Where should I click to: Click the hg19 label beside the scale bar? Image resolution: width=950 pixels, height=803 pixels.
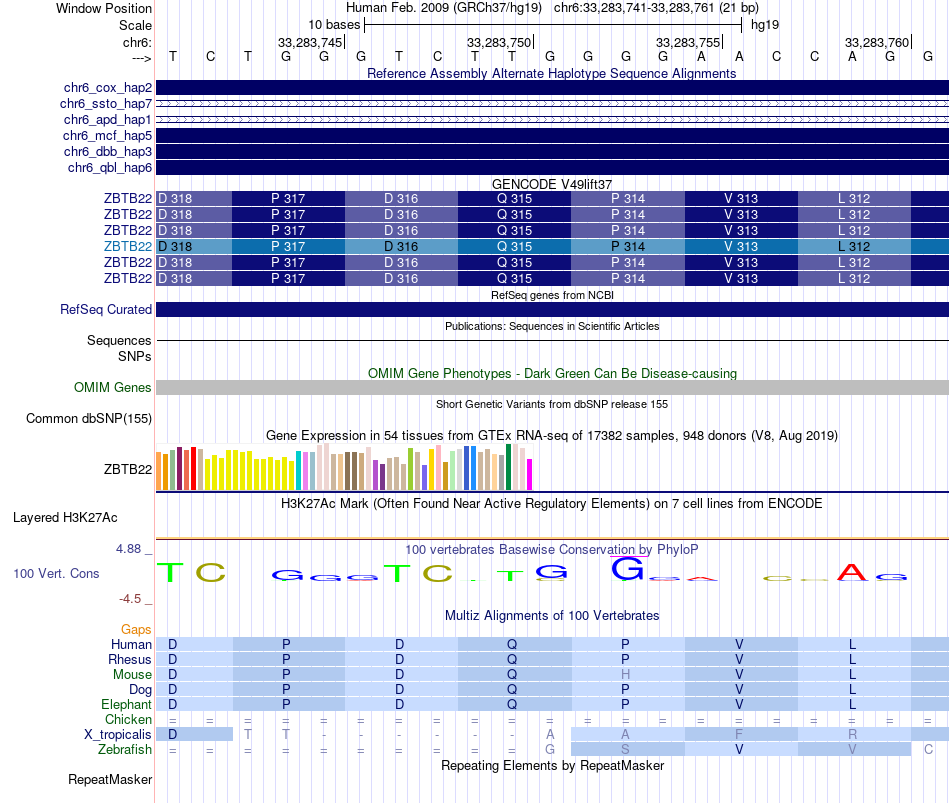point(765,25)
